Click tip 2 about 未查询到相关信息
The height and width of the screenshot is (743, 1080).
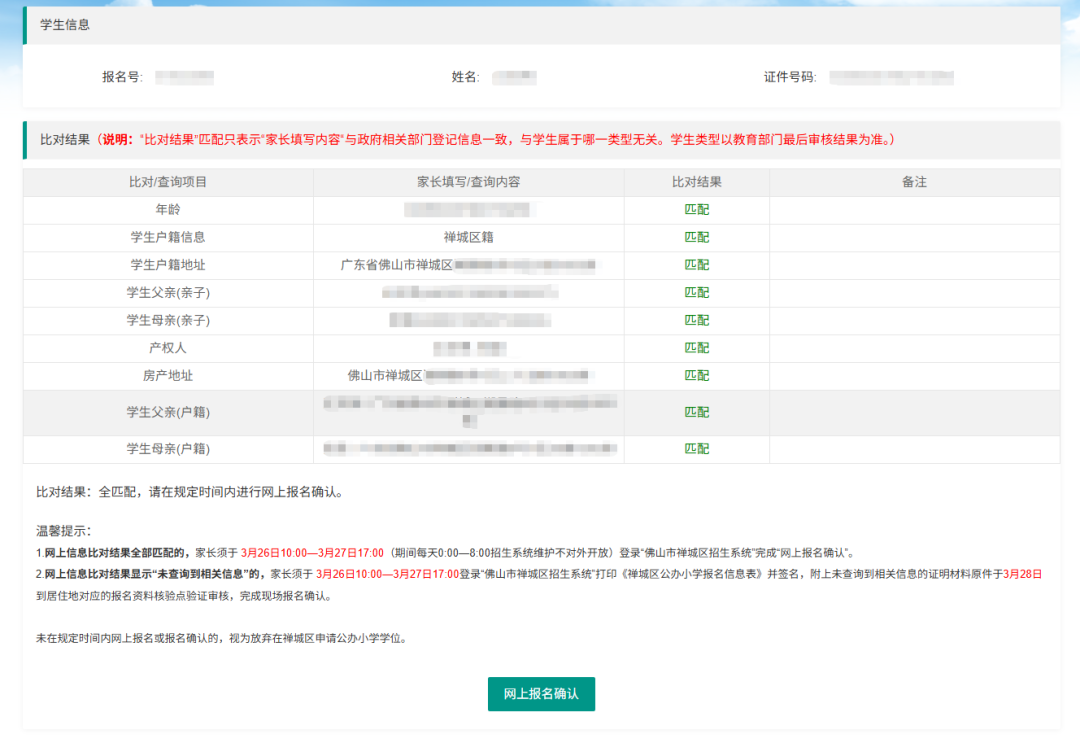pyautogui.click(x=539, y=585)
